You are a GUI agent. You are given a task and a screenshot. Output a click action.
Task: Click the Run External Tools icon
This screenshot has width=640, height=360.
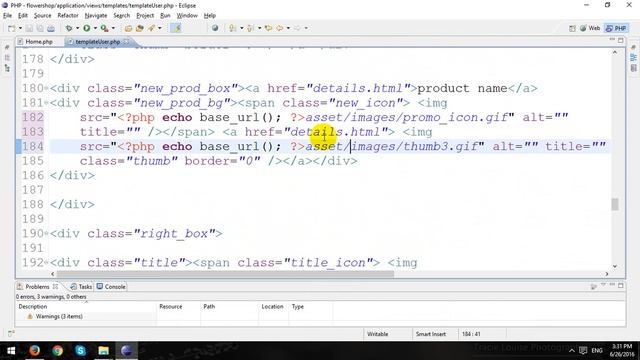(104, 28)
